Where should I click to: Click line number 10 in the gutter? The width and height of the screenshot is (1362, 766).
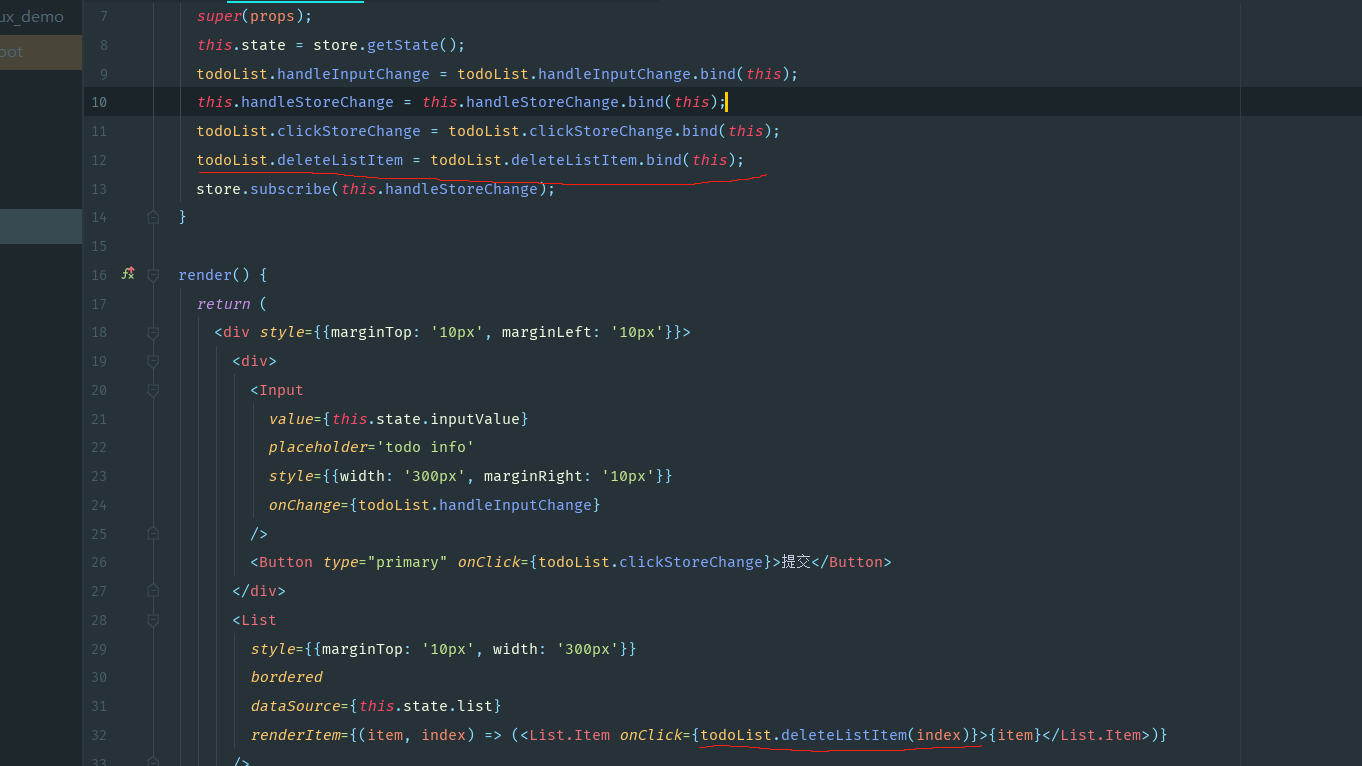(99, 102)
